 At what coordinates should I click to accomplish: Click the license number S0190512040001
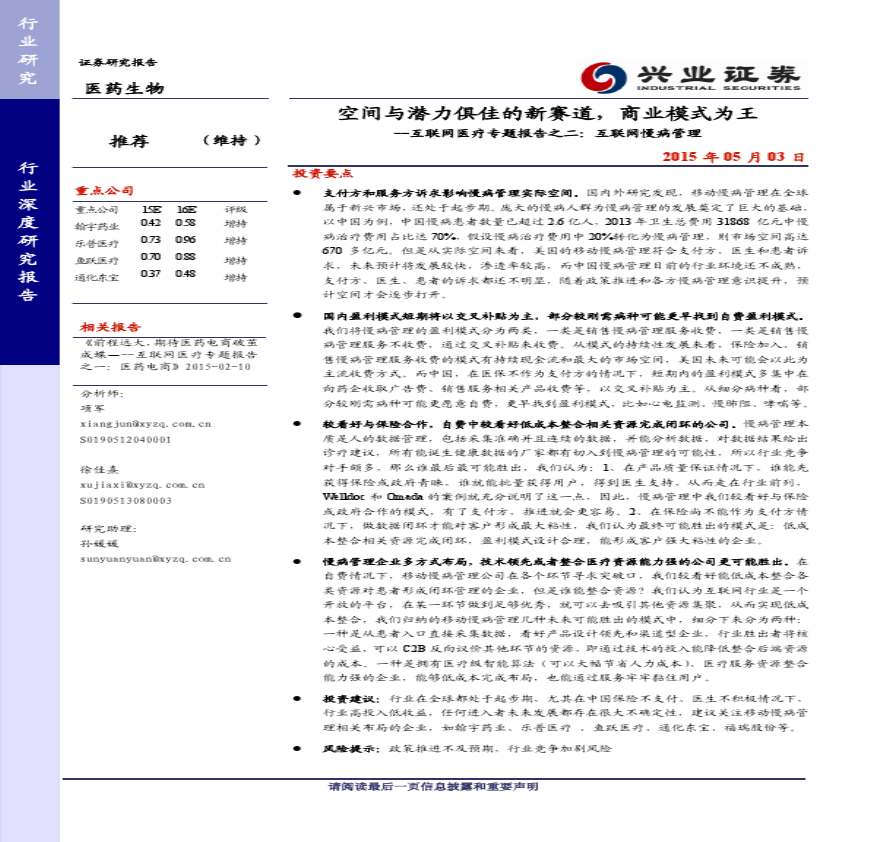[x=125, y=440]
